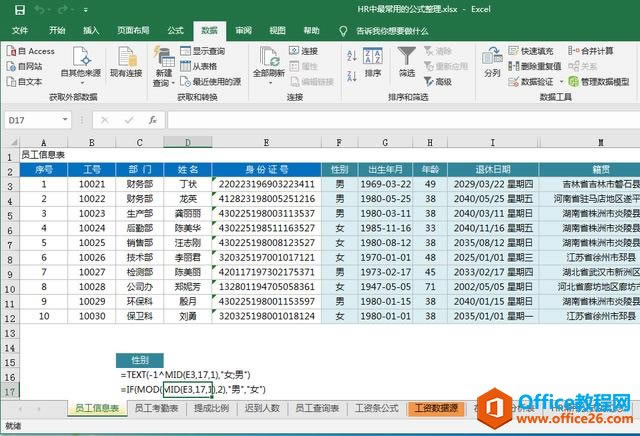Import data 自网站
Image resolution: width=640 pixels, height=436 pixels.
pyautogui.click(x=24, y=66)
